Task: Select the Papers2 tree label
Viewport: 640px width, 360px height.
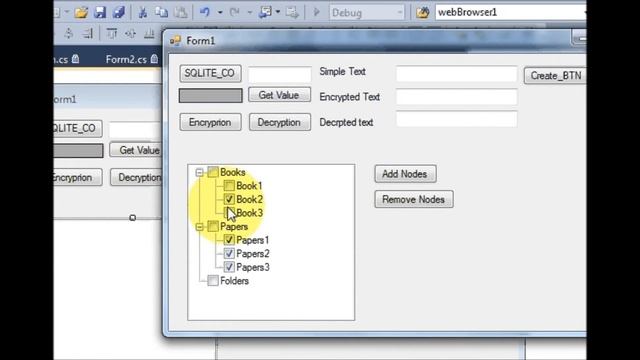Action: 253,253
